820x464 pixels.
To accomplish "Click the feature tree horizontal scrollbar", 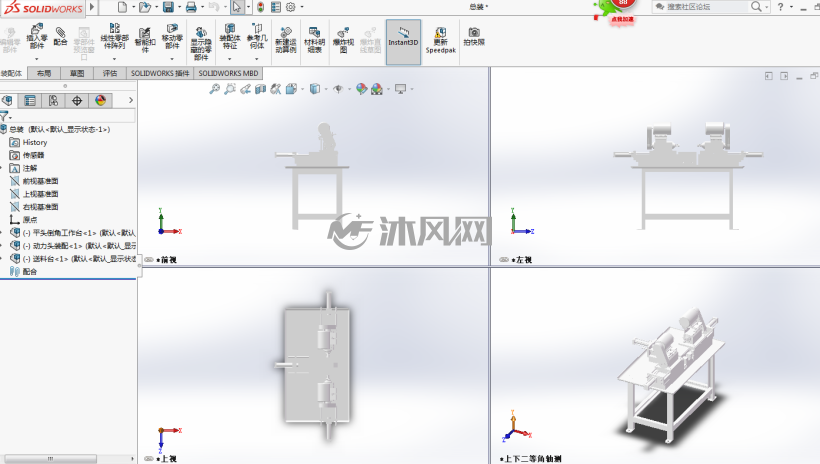I will pos(50,459).
